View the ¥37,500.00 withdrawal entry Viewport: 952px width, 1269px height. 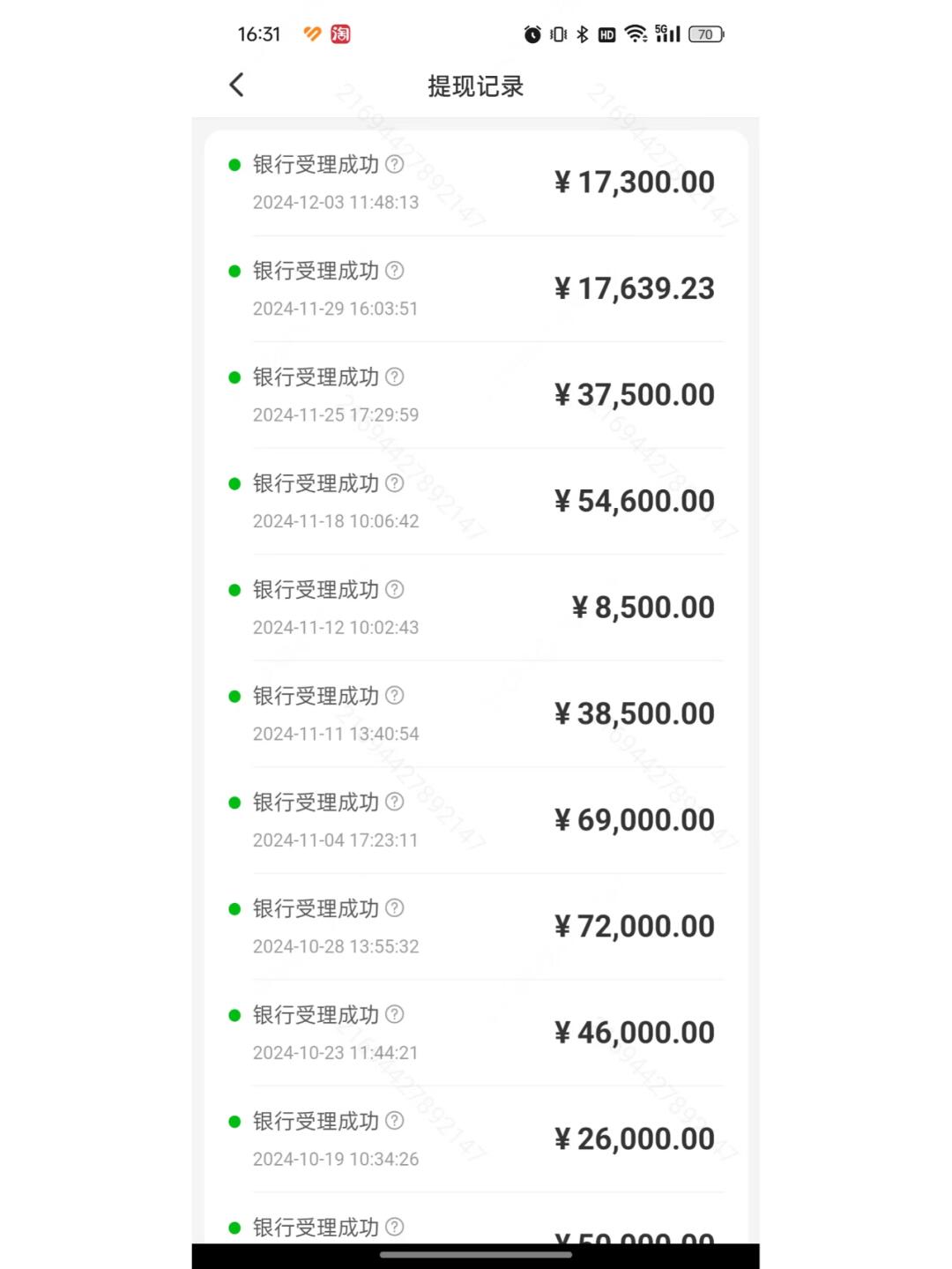point(476,395)
